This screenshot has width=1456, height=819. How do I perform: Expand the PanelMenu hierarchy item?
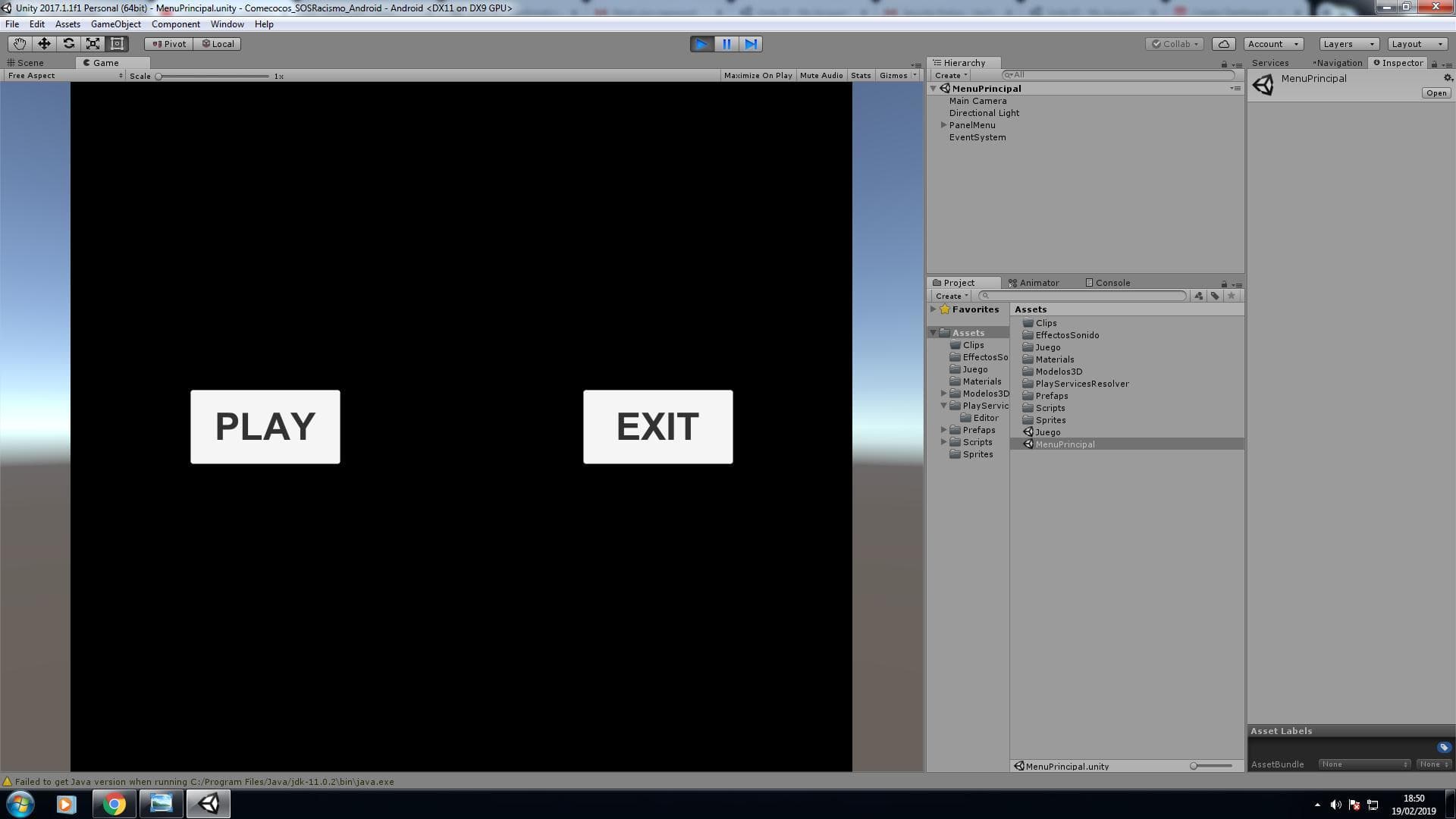(944, 125)
